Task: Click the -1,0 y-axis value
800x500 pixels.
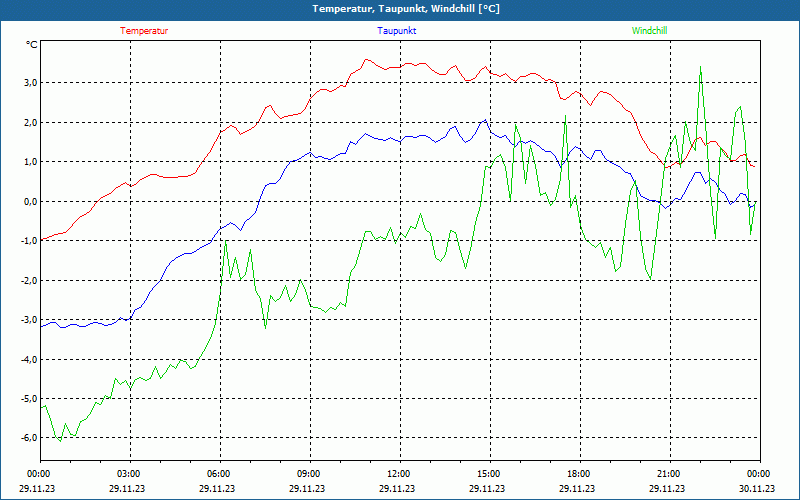Action: tap(29, 241)
